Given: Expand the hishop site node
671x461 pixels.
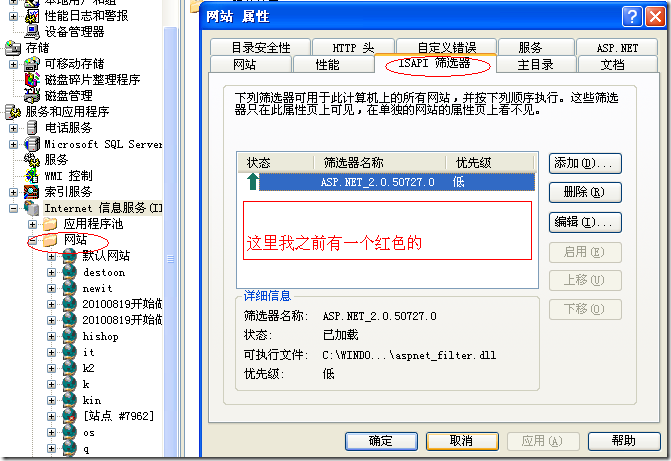Looking at the screenshot, I should (x=51, y=336).
